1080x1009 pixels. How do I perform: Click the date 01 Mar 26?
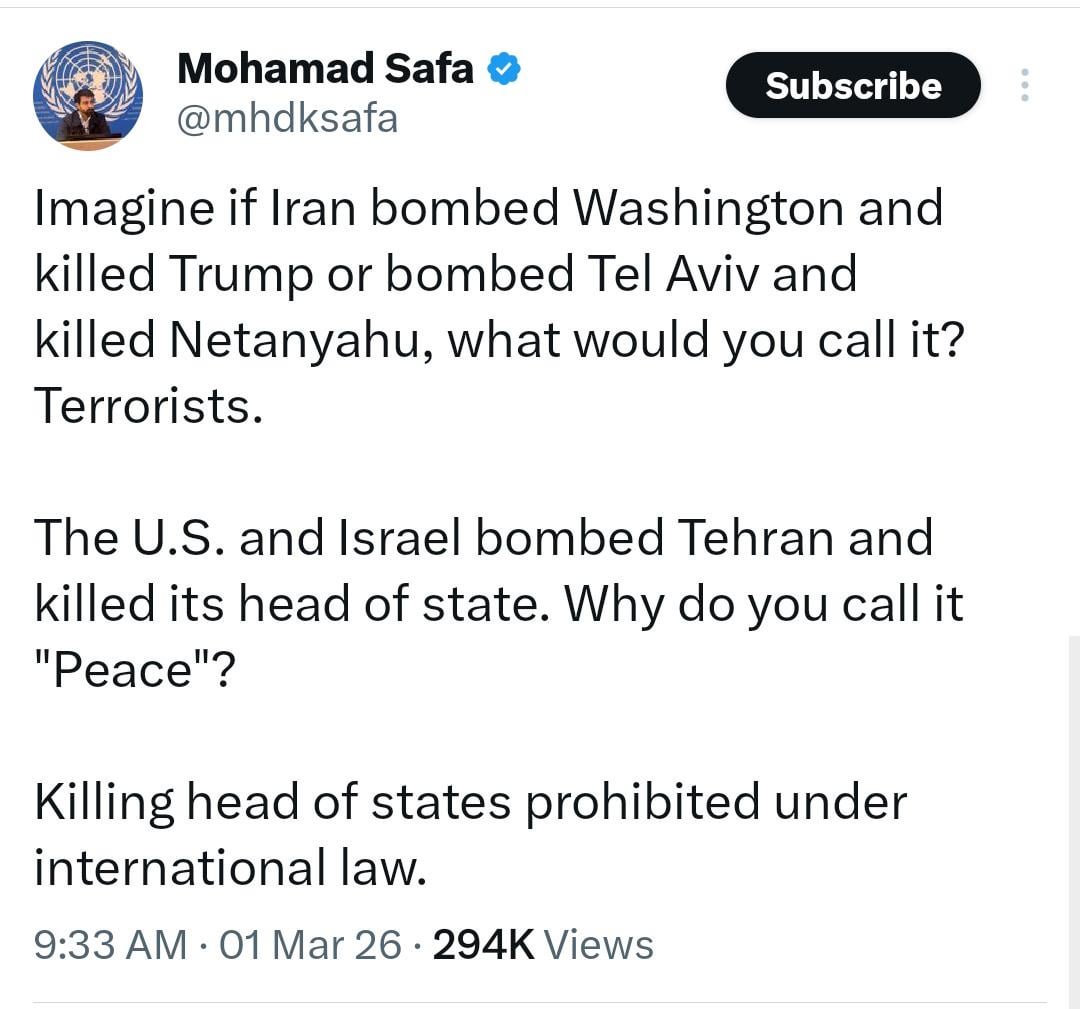pos(310,944)
